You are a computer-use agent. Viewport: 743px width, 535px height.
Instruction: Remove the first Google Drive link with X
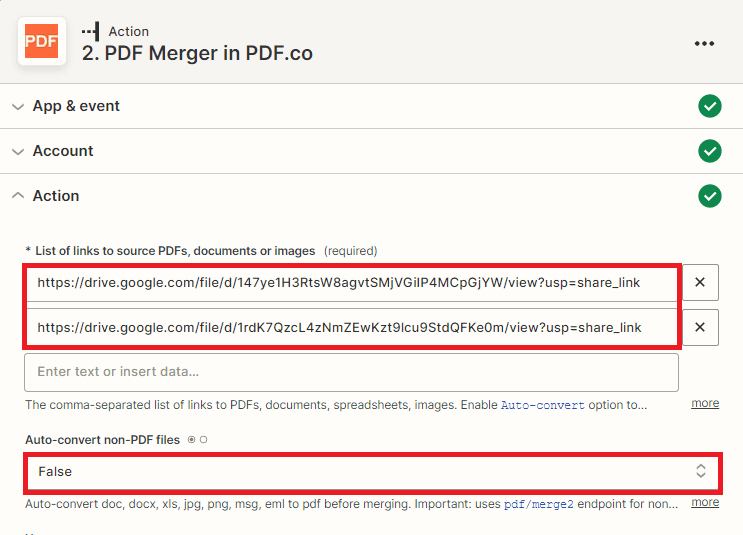coord(700,283)
